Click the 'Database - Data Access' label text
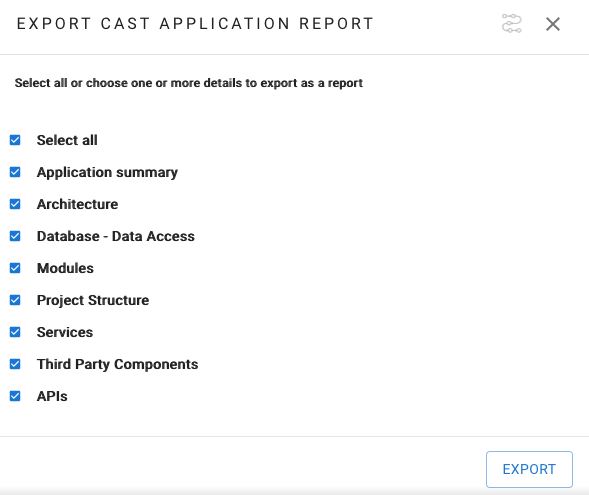589x495 pixels. [116, 236]
